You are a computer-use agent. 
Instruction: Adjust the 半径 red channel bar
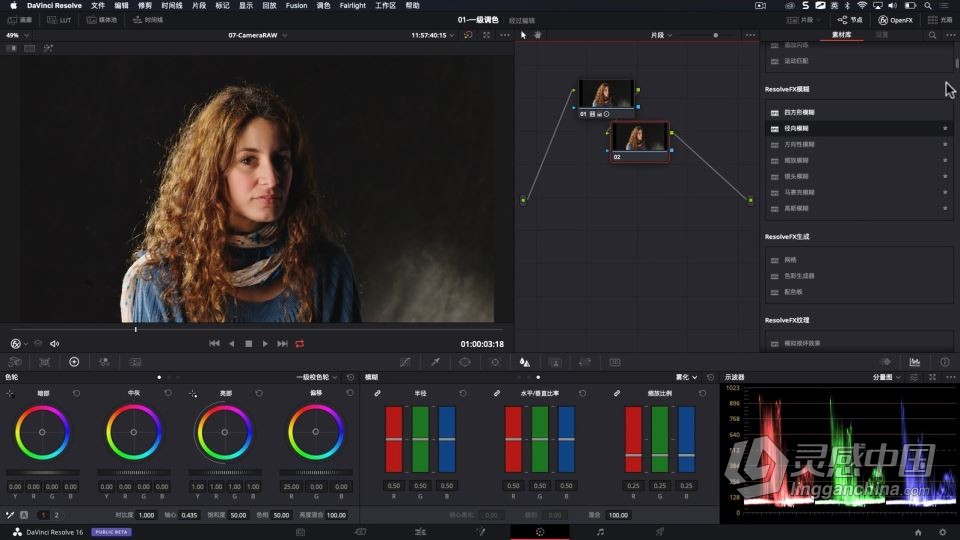(x=394, y=439)
